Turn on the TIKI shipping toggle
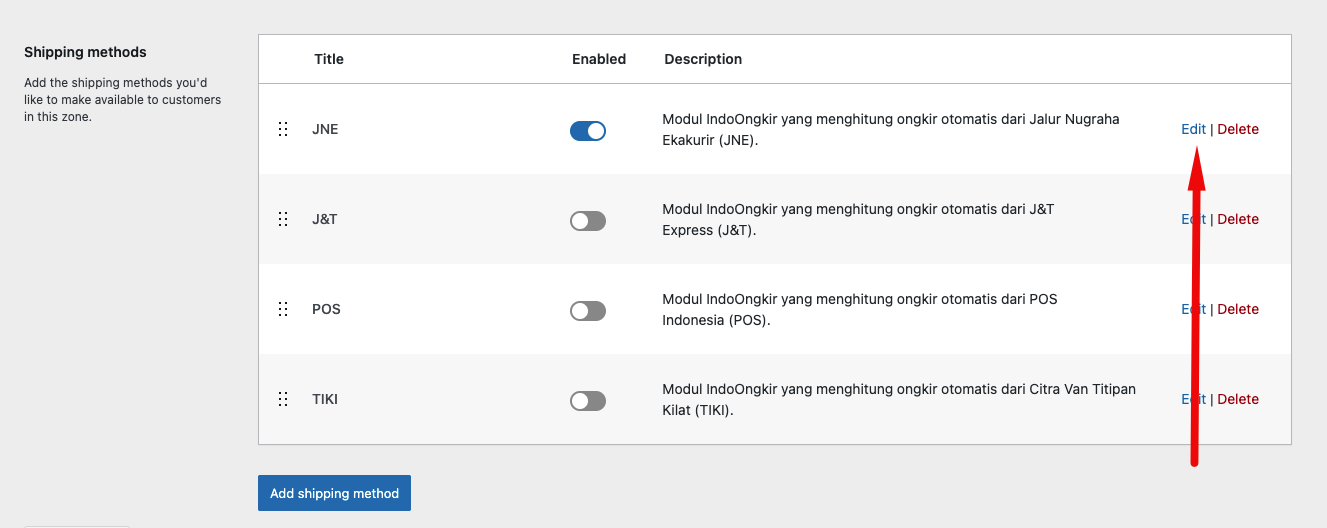This screenshot has width=1327, height=528. [x=588, y=401]
